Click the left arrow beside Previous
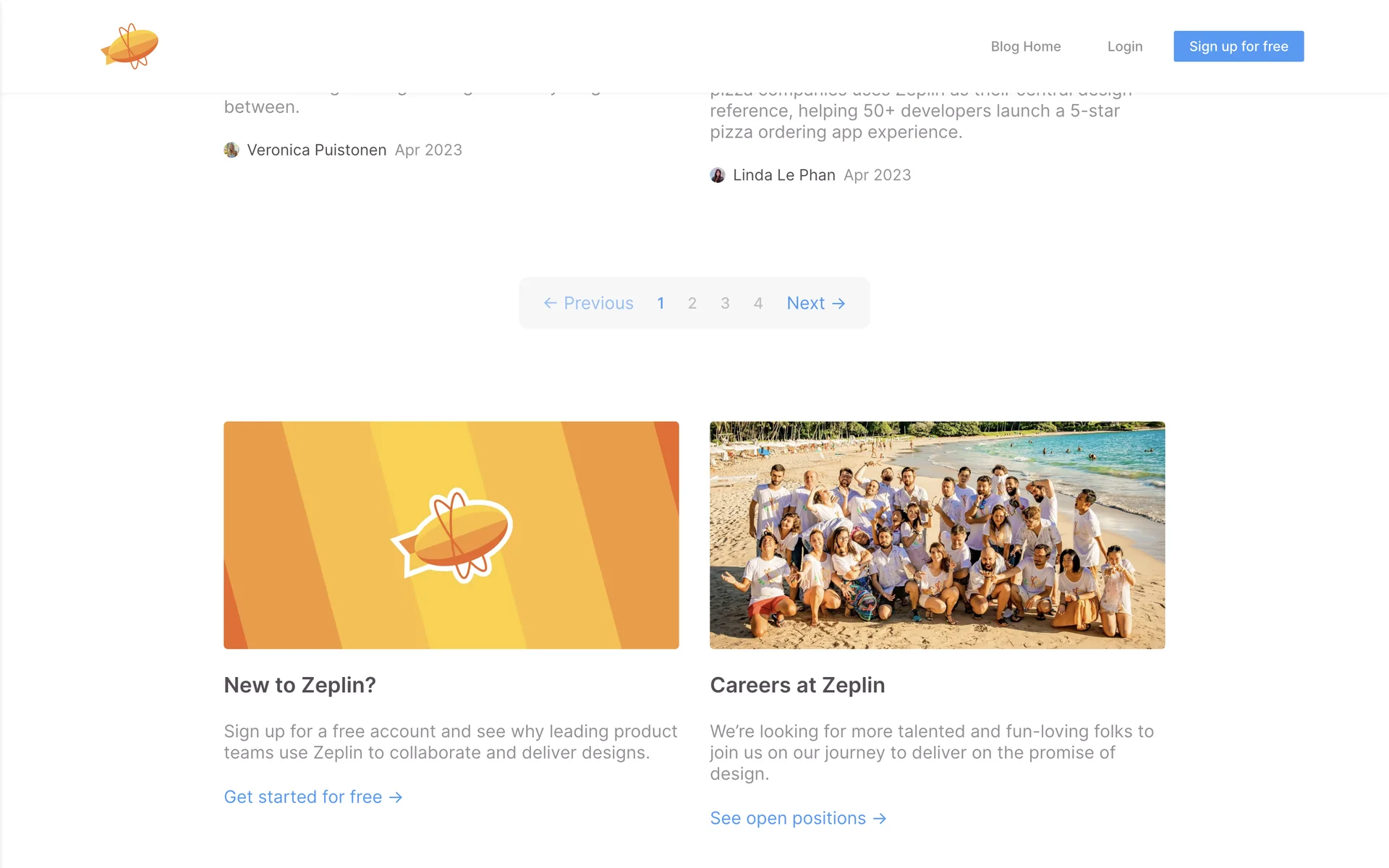This screenshot has height=868, width=1389. [550, 303]
